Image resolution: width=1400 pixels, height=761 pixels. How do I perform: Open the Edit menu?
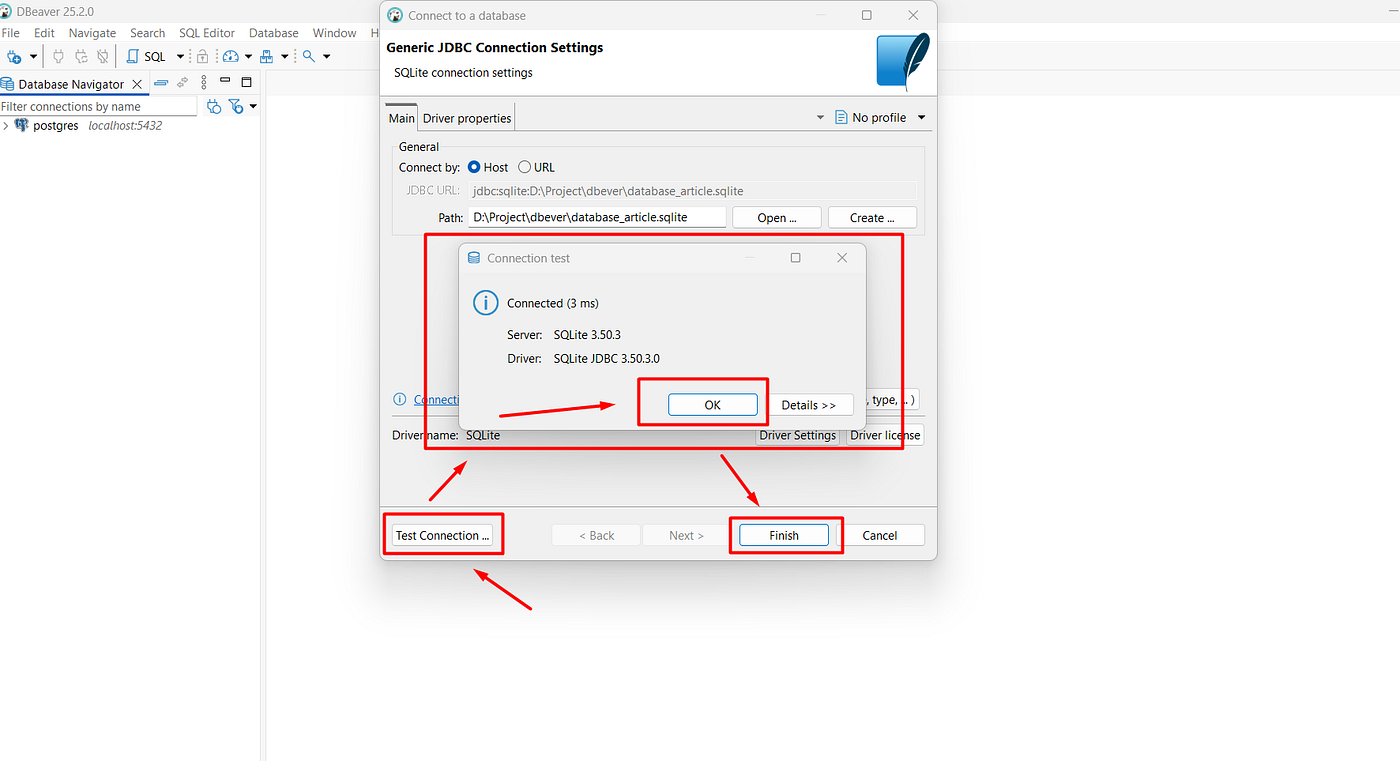tap(44, 33)
